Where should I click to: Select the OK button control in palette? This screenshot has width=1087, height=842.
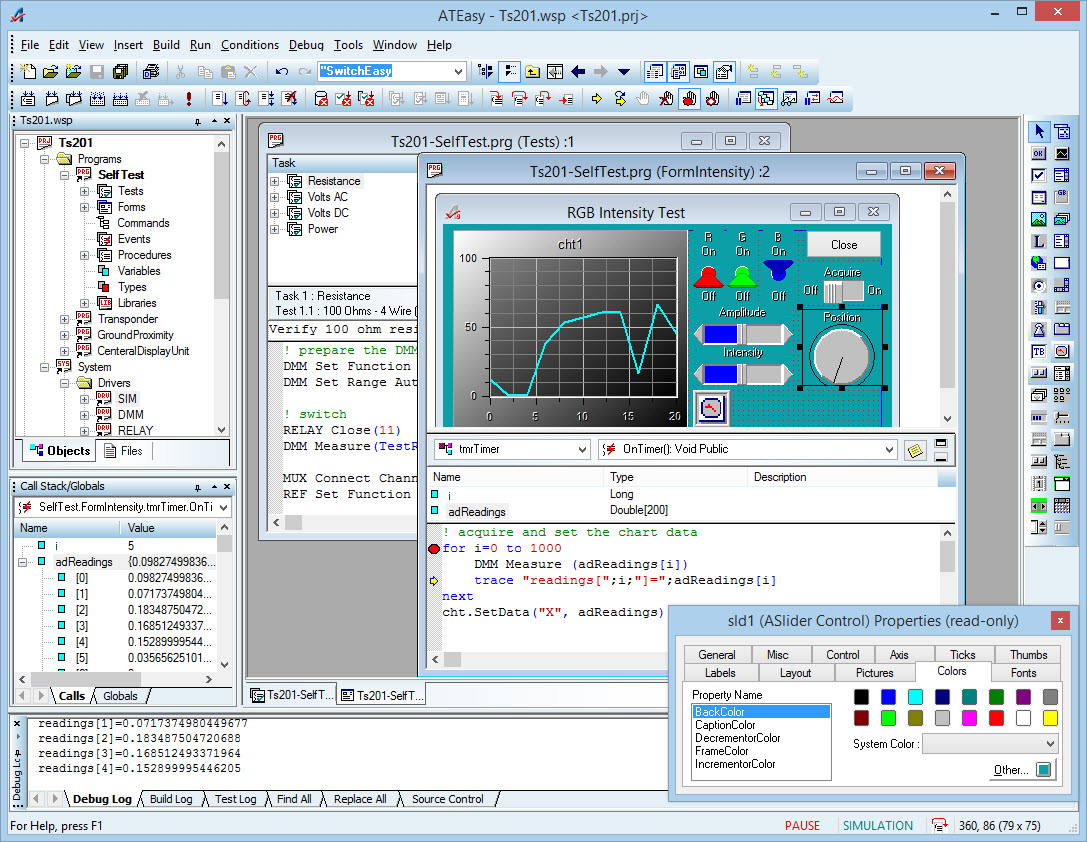click(x=1039, y=154)
